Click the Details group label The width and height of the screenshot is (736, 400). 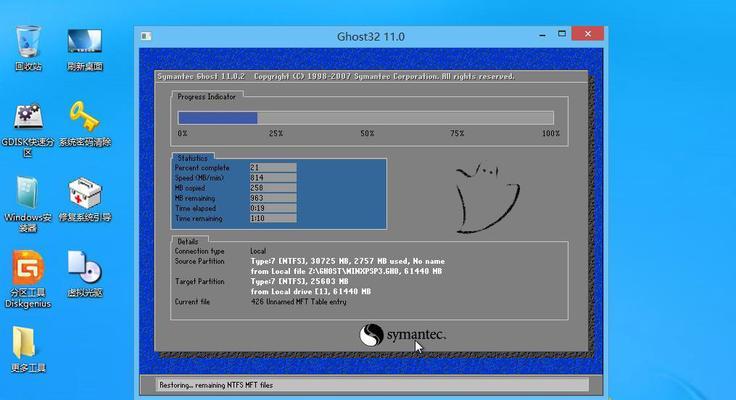point(188,242)
